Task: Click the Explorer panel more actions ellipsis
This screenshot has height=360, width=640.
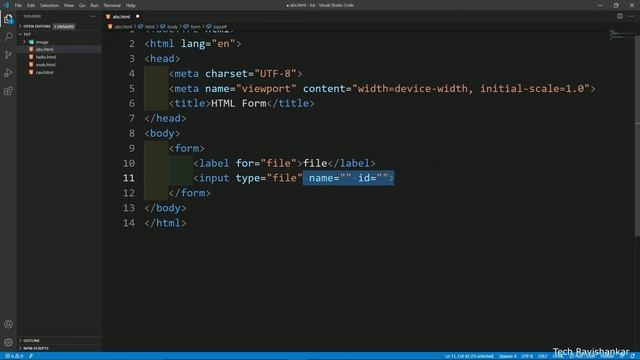Action: point(93,16)
